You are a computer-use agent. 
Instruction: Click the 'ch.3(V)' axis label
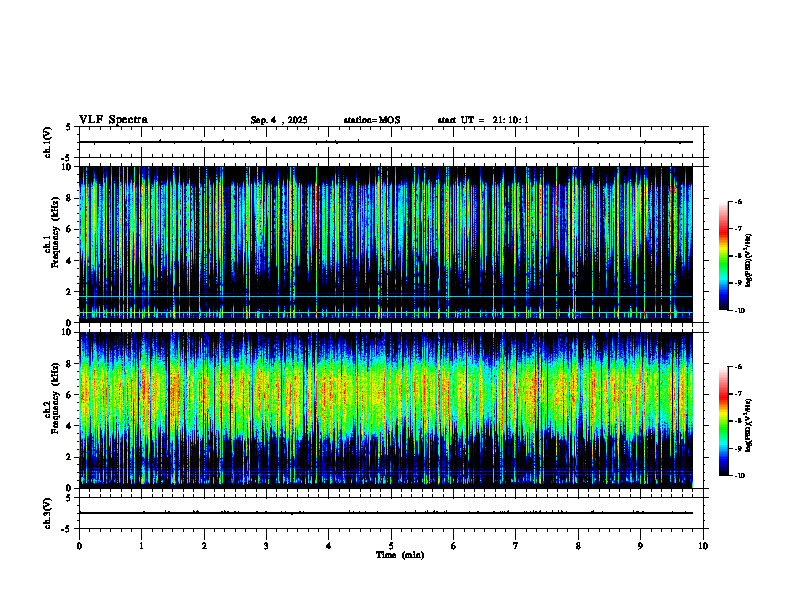[48, 513]
